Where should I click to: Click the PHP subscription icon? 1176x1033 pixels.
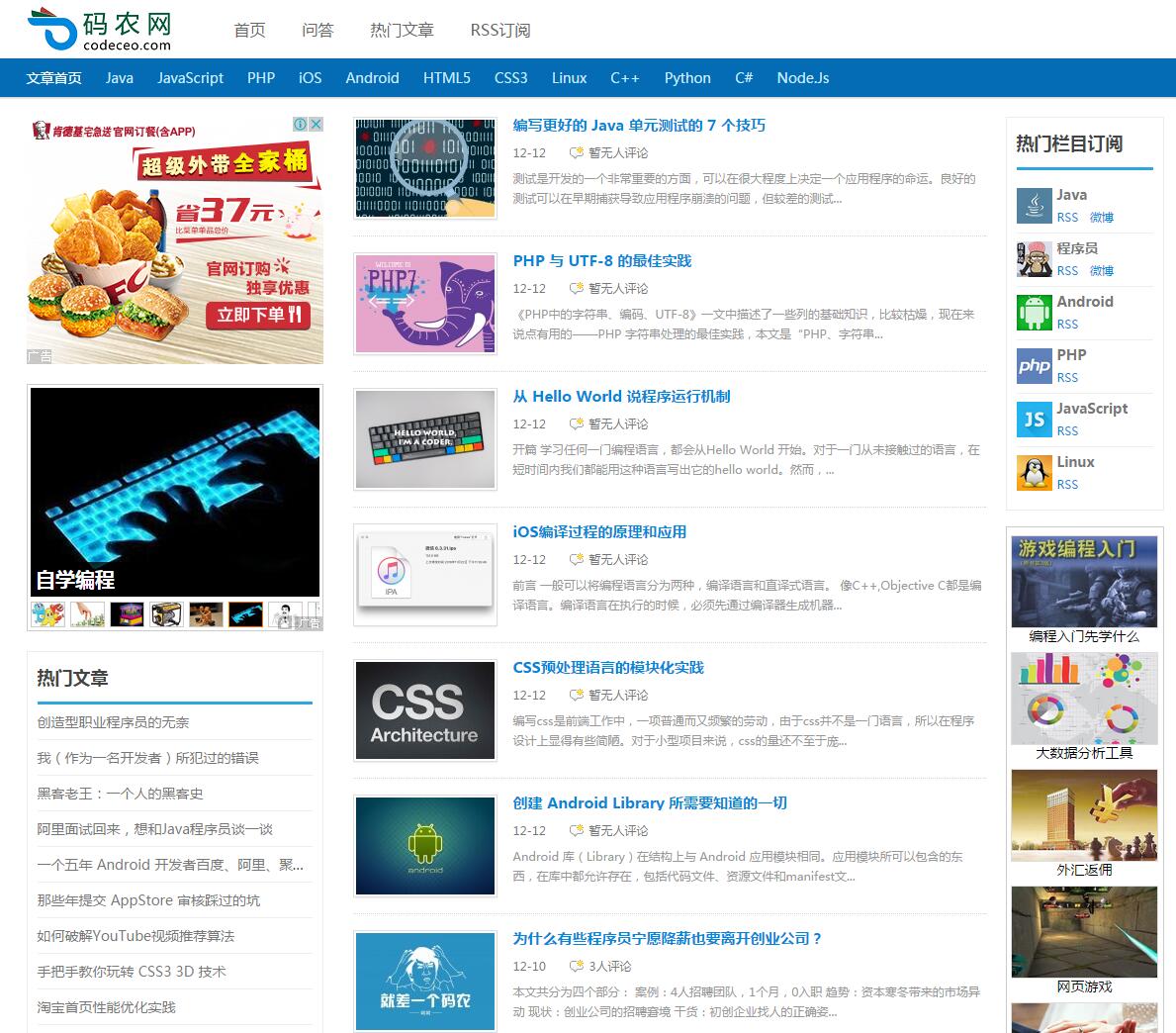click(1035, 366)
